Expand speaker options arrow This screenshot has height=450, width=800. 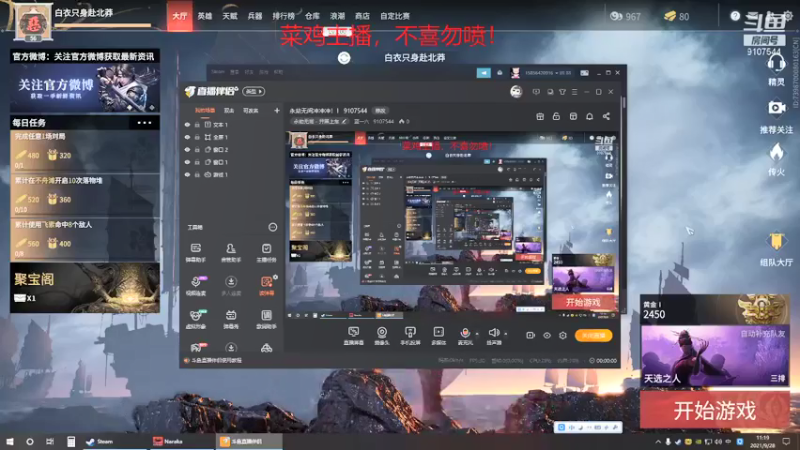506,334
